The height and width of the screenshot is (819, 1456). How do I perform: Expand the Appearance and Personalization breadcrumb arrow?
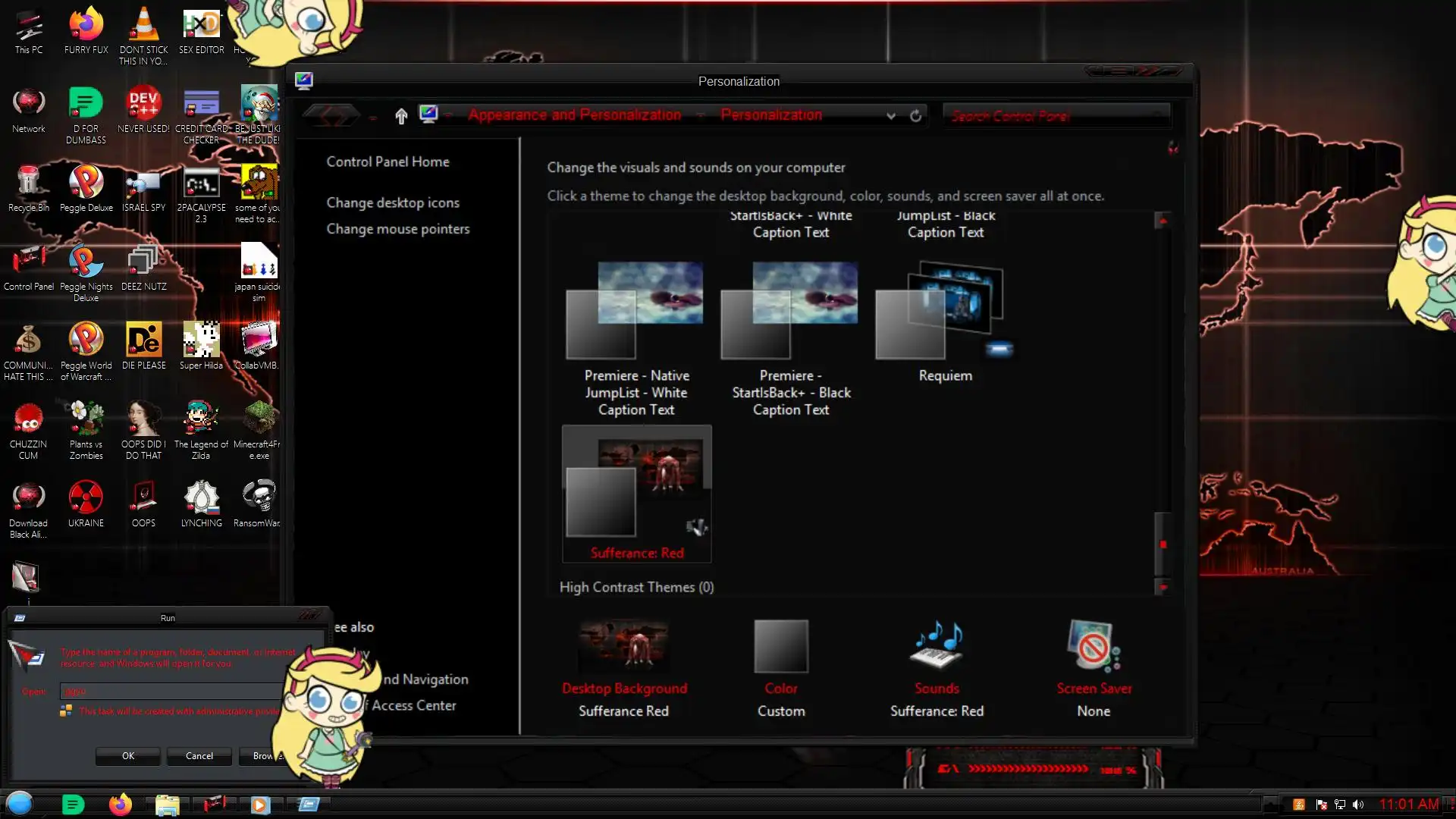click(449, 115)
